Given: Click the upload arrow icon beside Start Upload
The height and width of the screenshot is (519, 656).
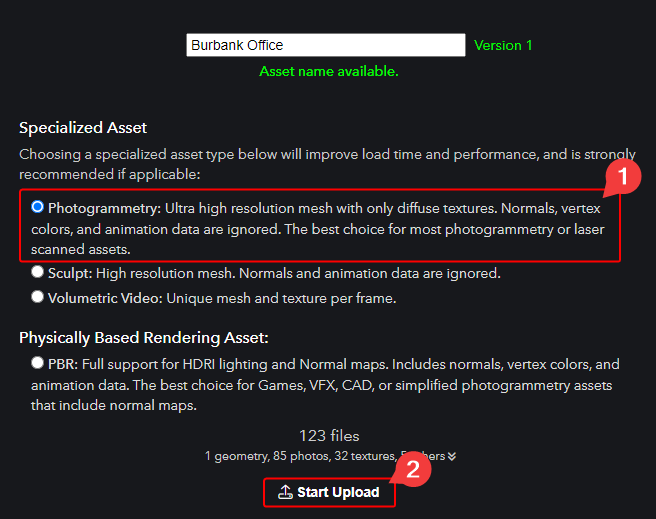Looking at the screenshot, I should (285, 492).
